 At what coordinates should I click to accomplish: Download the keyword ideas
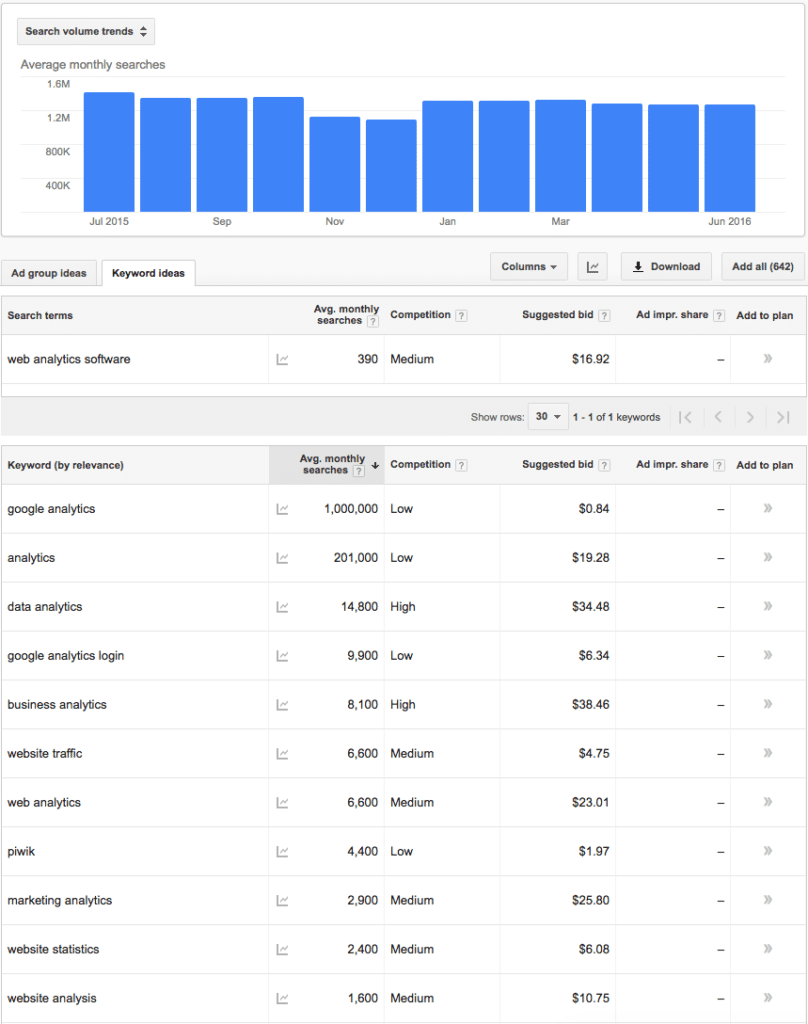666,266
